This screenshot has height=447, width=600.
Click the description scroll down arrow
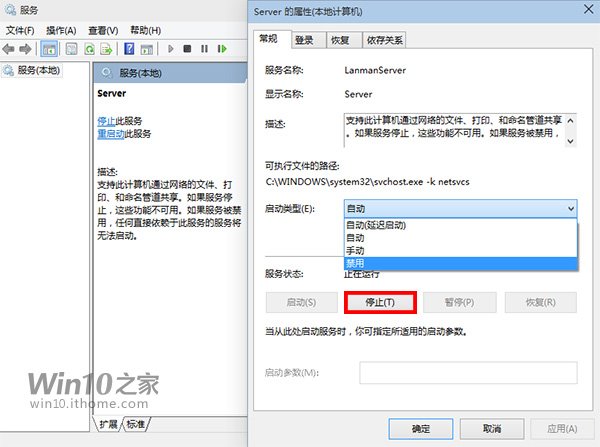tap(570, 141)
